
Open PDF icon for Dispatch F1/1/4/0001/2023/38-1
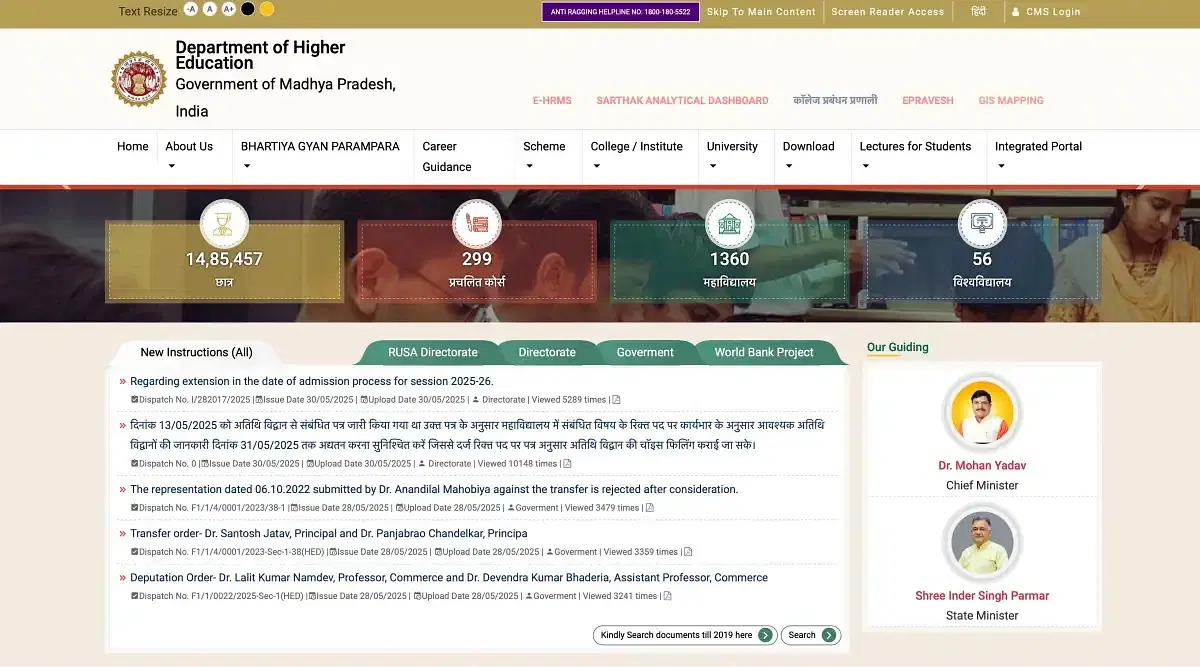(649, 507)
